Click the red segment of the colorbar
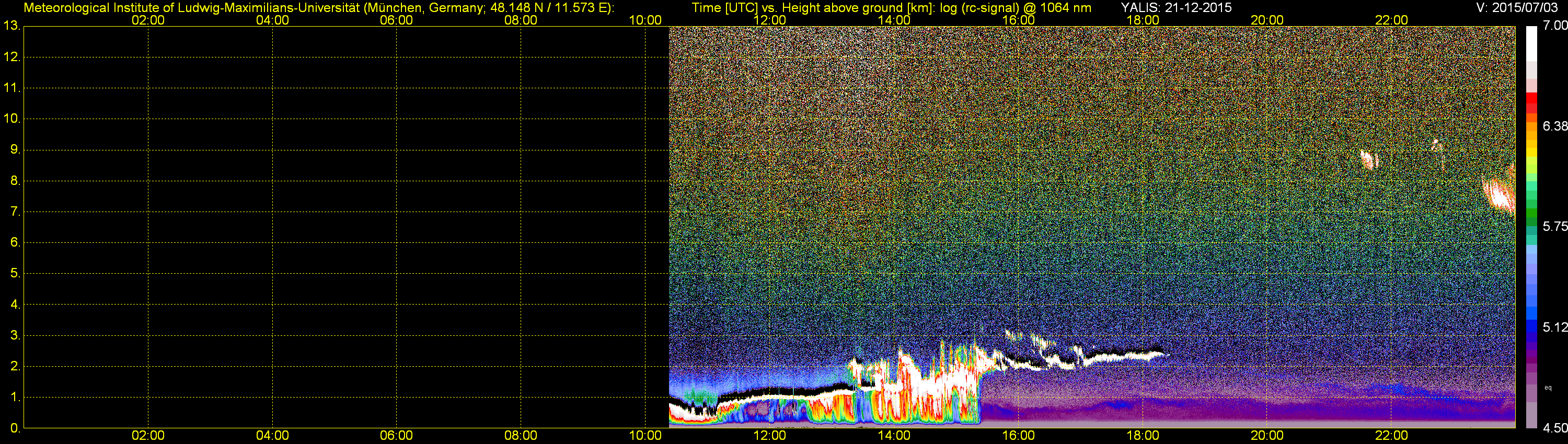Screen dimensions: 1568x444 pos(1531,99)
